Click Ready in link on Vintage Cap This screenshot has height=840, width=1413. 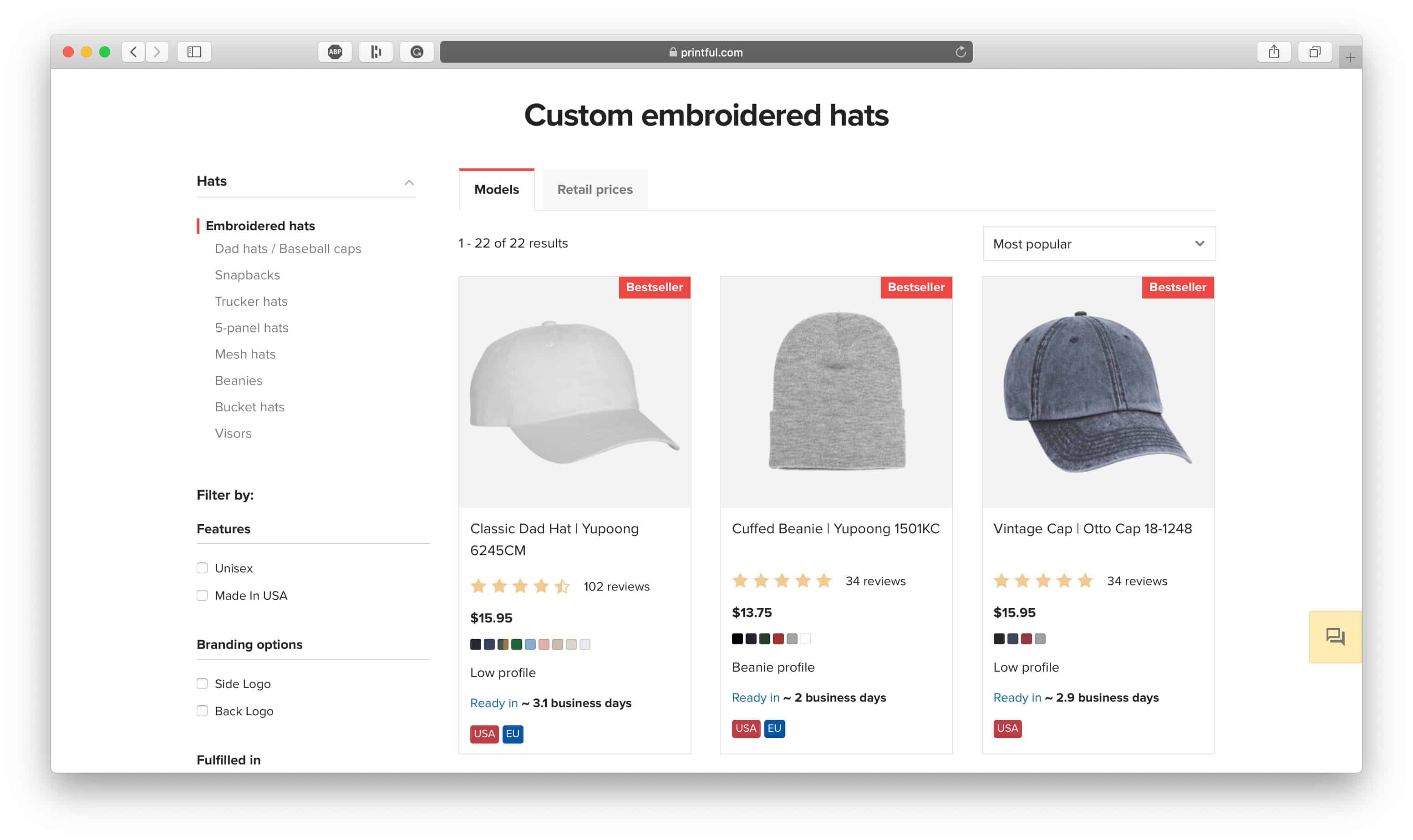(x=1017, y=698)
